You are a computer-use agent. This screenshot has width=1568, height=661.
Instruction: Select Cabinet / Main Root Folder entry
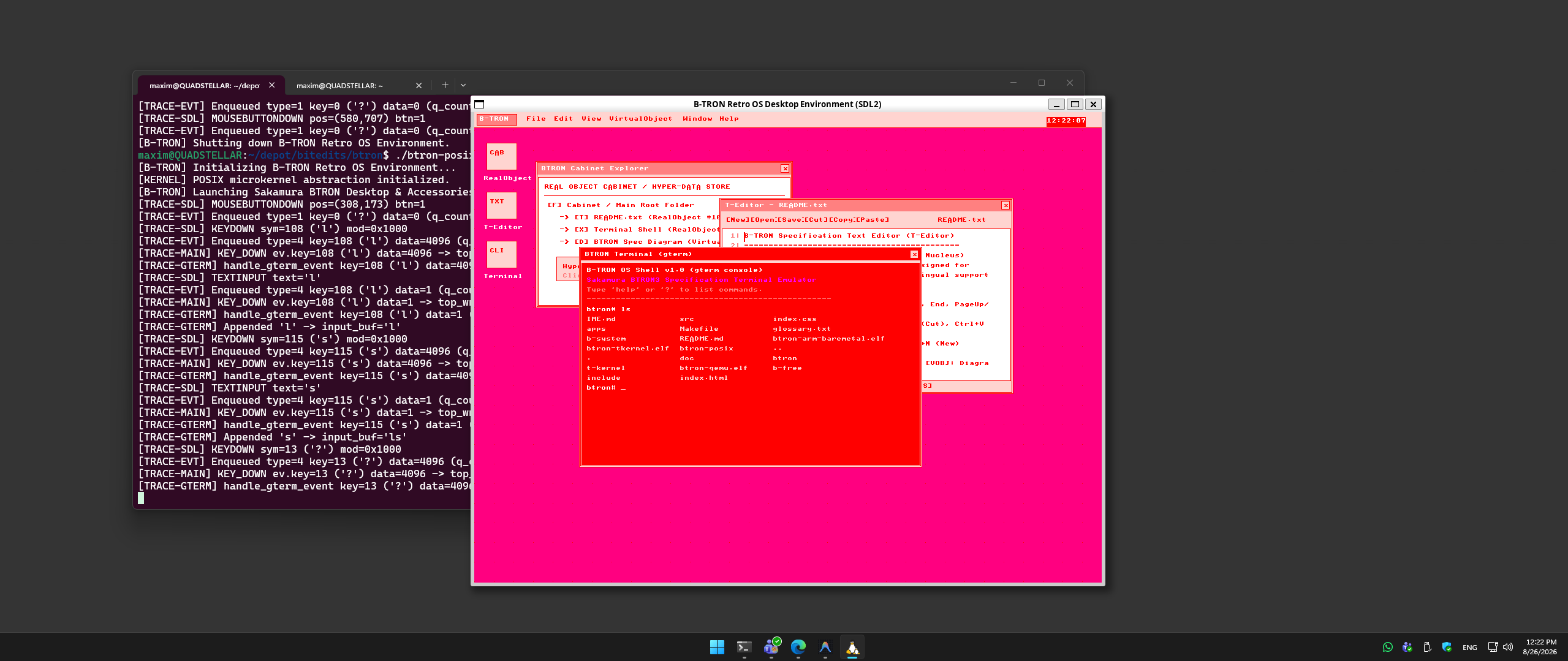621,205
